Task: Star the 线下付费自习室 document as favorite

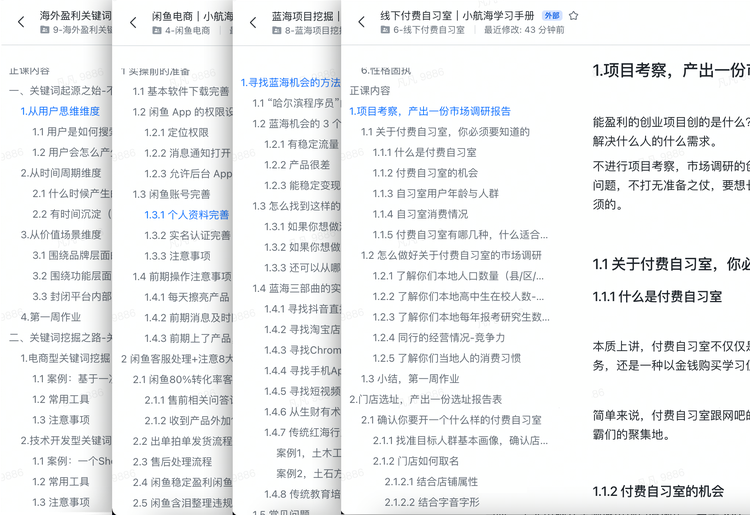Action: (574, 16)
